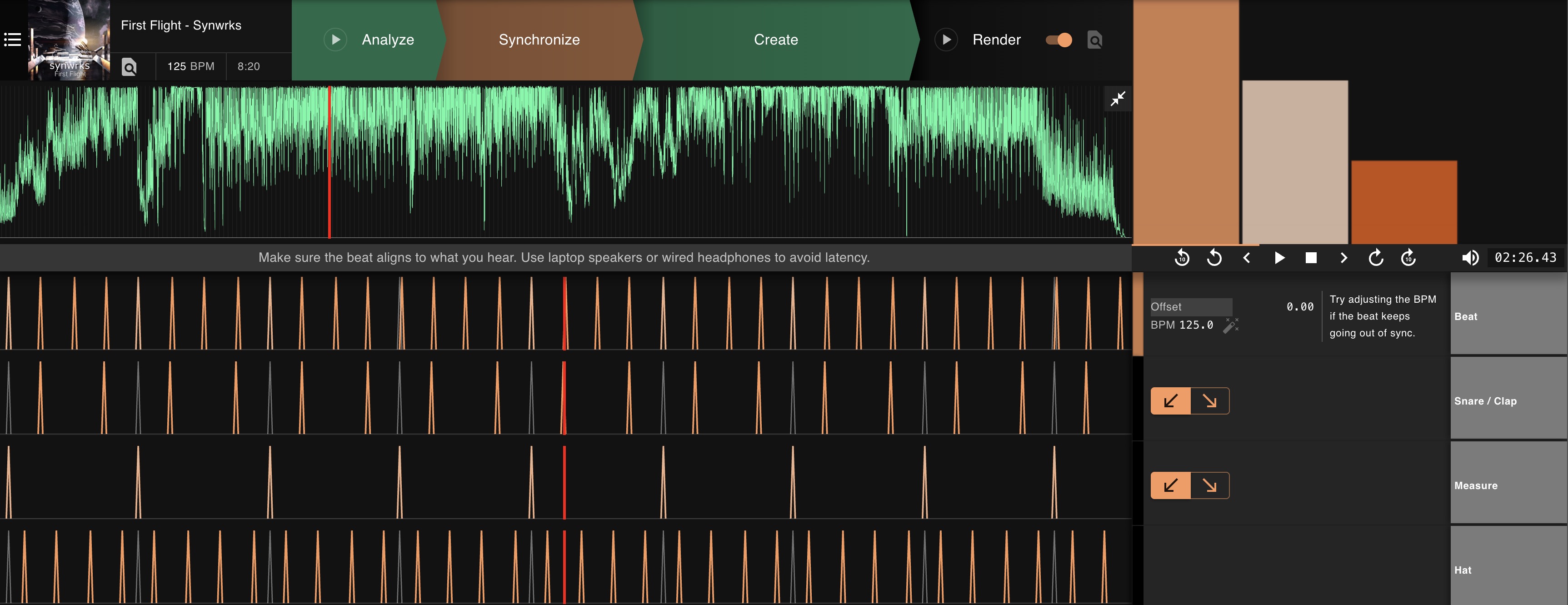
Task: Click the song search icon beside BPM
Action: point(129,66)
